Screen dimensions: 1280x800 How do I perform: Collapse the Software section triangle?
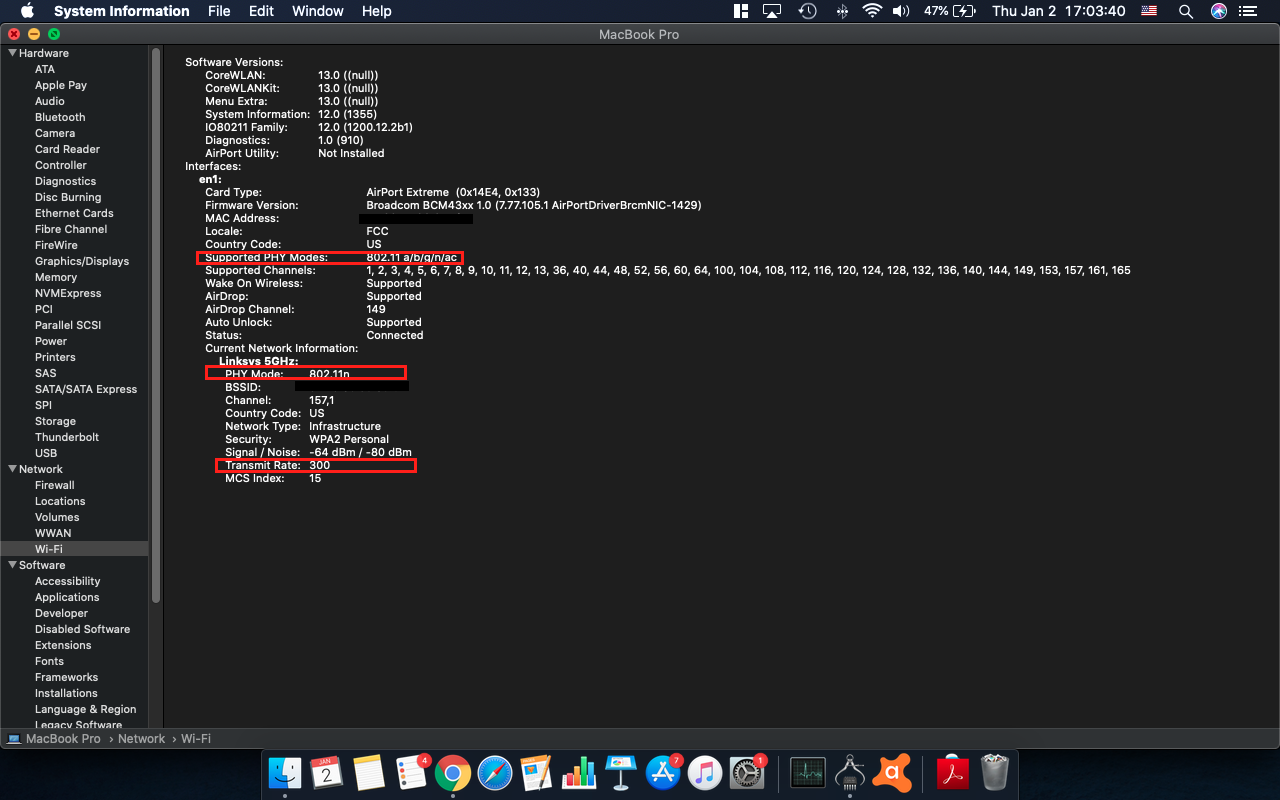[x=12, y=565]
